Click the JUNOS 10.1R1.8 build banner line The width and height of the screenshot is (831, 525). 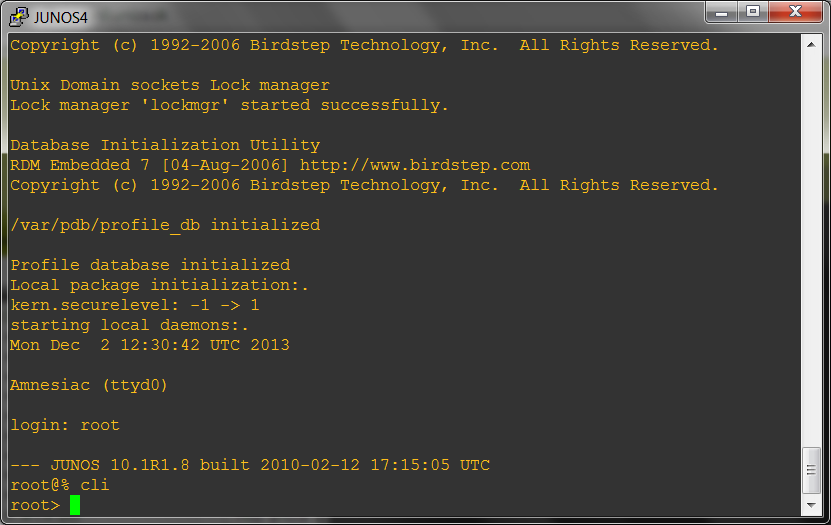[x=250, y=465]
